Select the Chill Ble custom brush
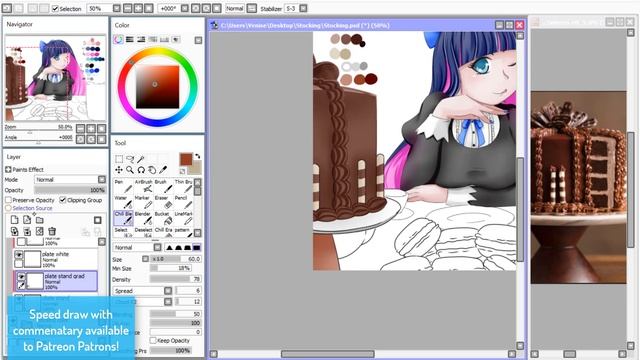This screenshot has height=360, width=640. [123, 218]
